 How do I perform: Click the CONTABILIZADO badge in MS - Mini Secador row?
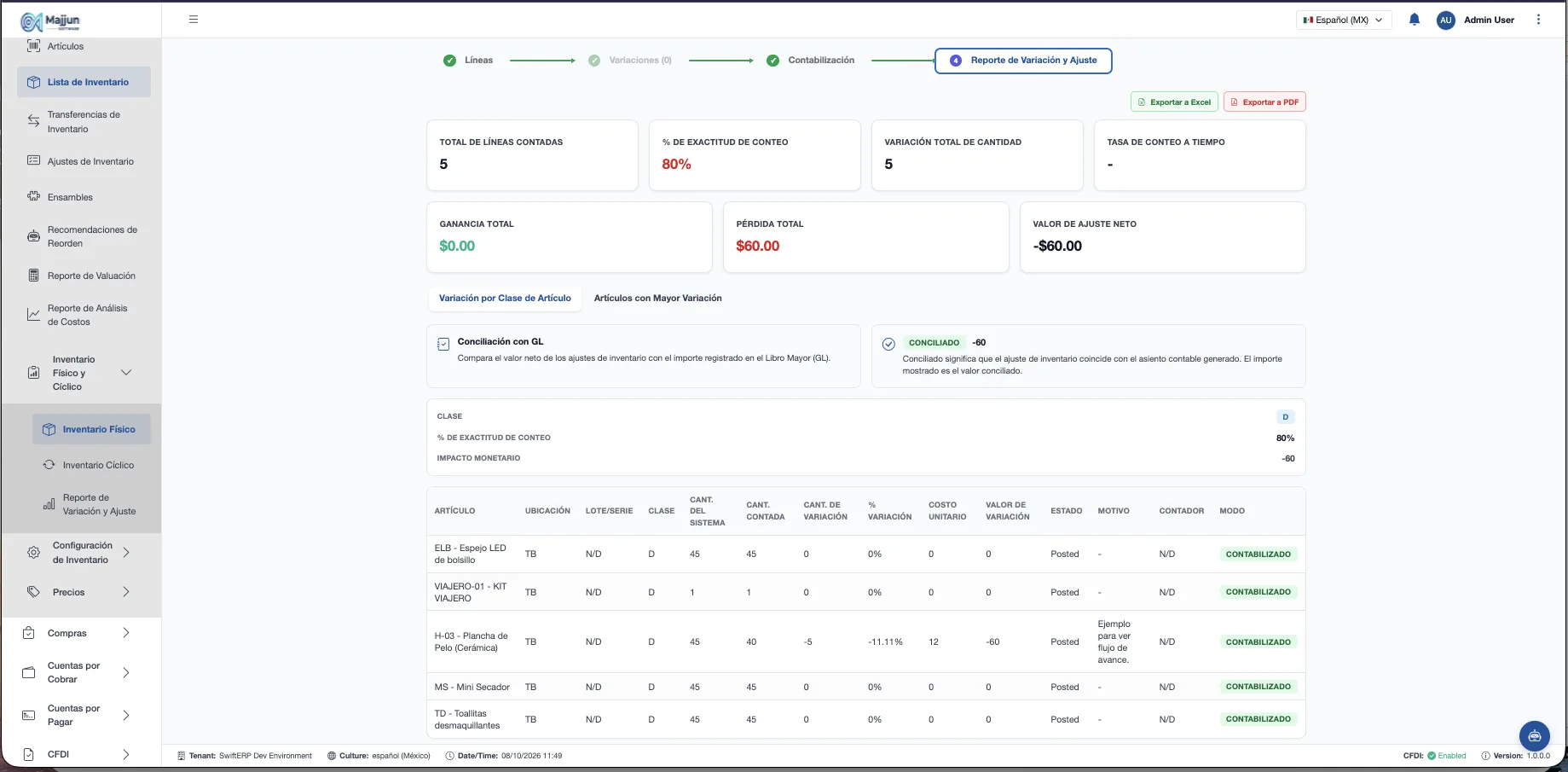click(x=1258, y=687)
